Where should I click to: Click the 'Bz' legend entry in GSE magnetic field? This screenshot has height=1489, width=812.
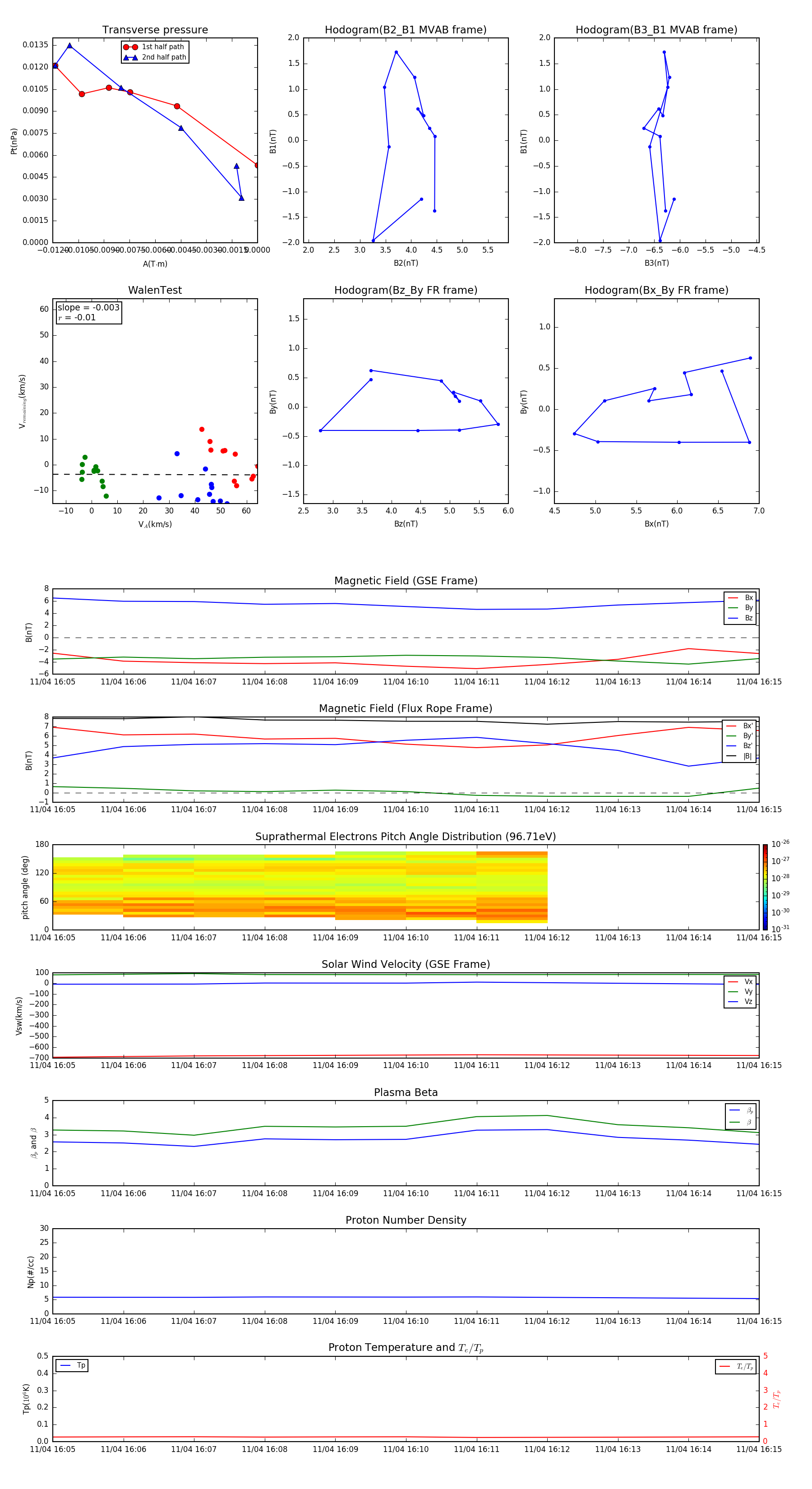pos(740,618)
